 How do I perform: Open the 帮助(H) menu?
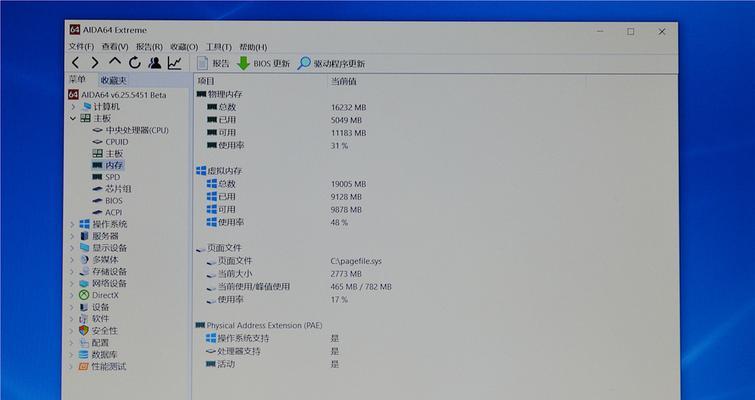[x=253, y=47]
